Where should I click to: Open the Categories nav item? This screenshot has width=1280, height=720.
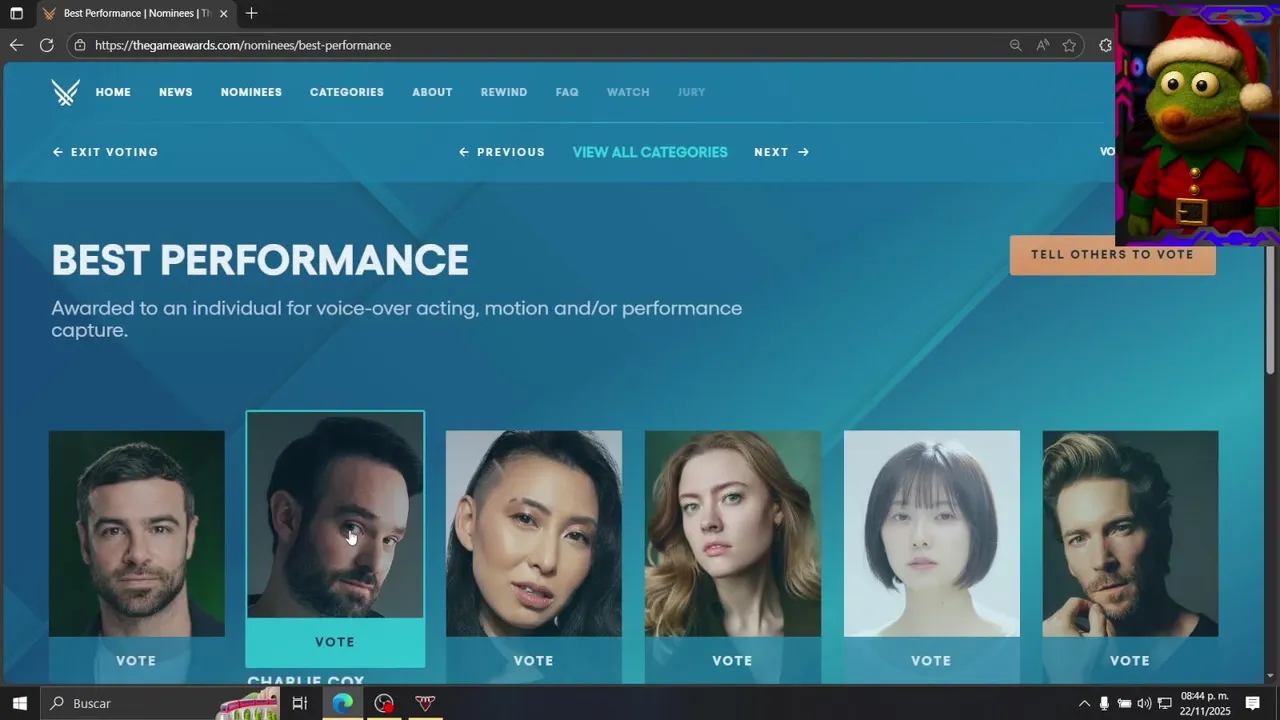pos(347,92)
